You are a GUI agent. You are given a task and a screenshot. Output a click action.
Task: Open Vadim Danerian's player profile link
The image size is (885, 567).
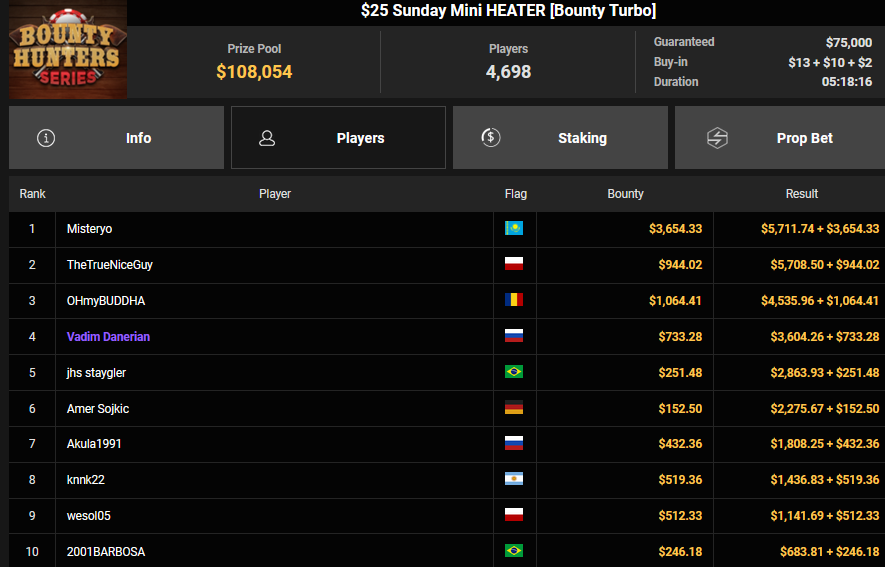point(108,337)
